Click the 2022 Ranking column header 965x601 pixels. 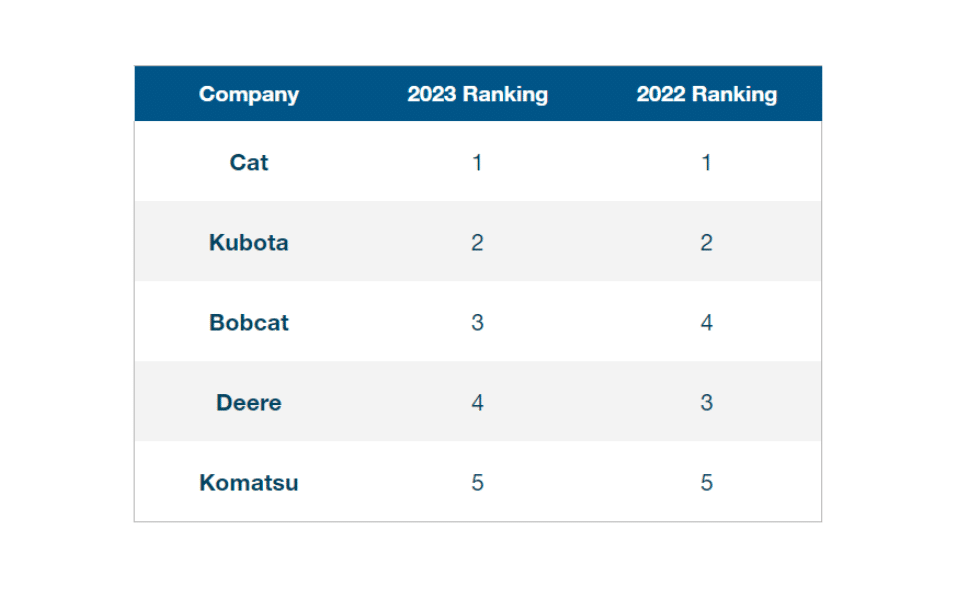[x=706, y=94]
